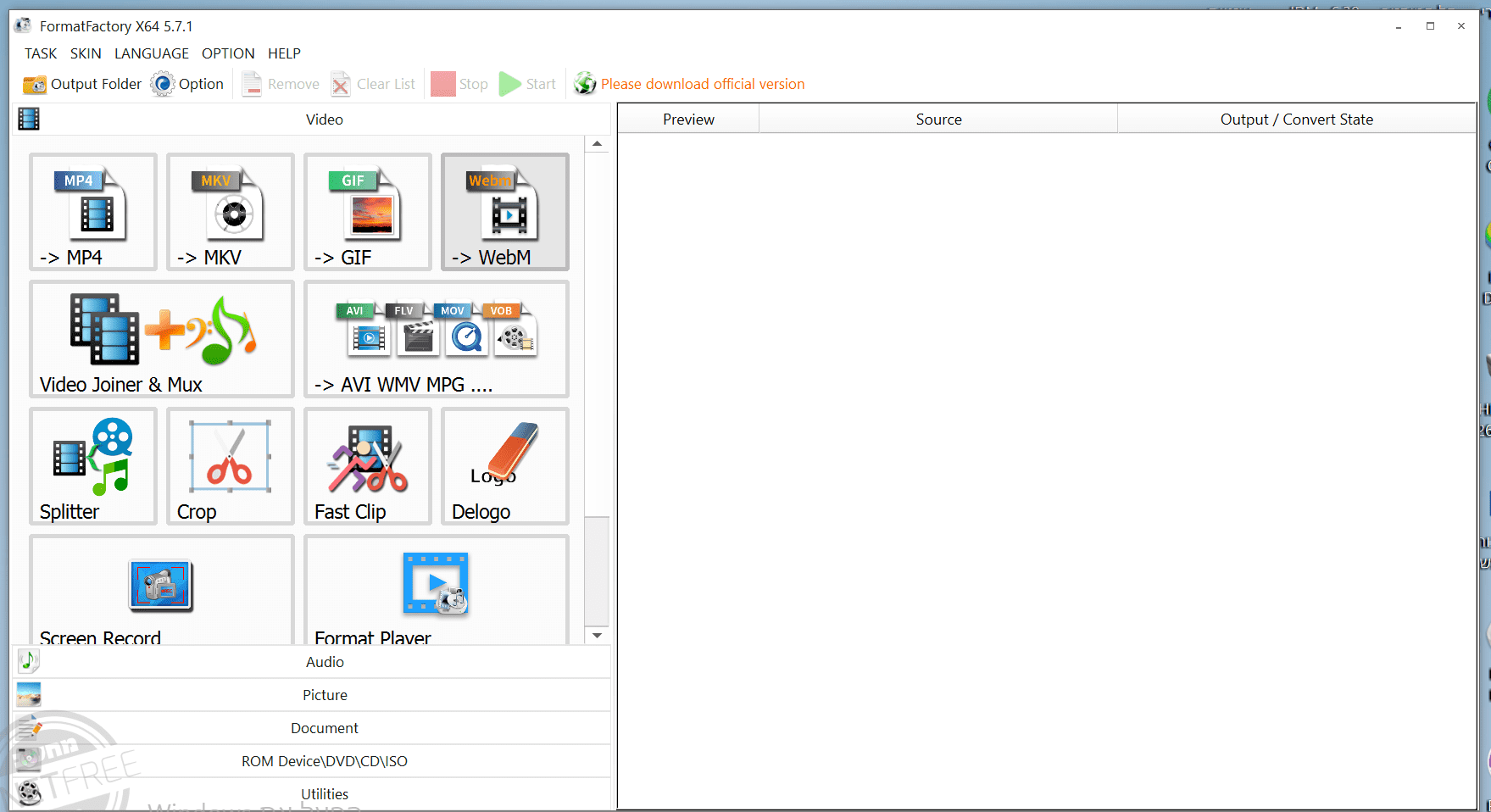Click the Source column header

938,120
